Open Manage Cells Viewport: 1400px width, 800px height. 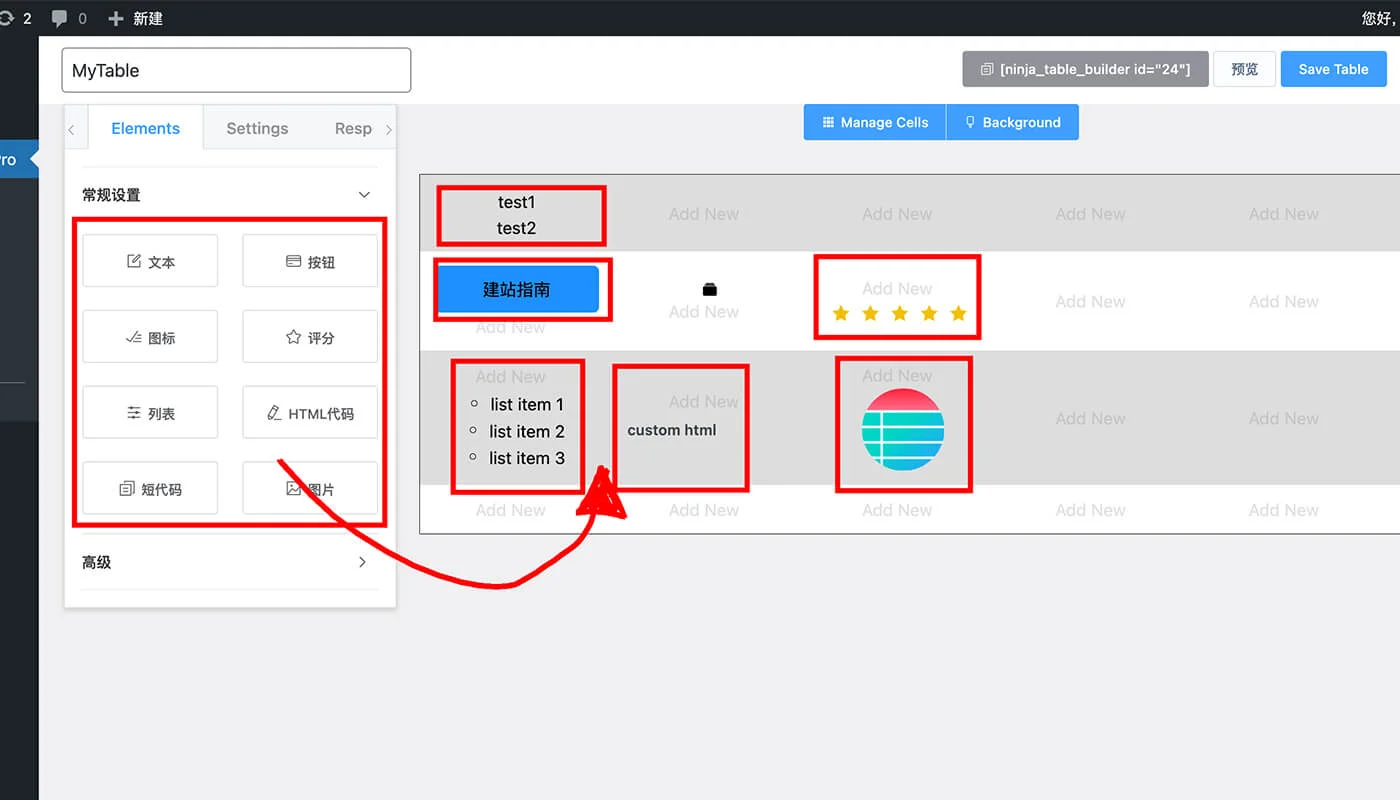(x=875, y=122)
